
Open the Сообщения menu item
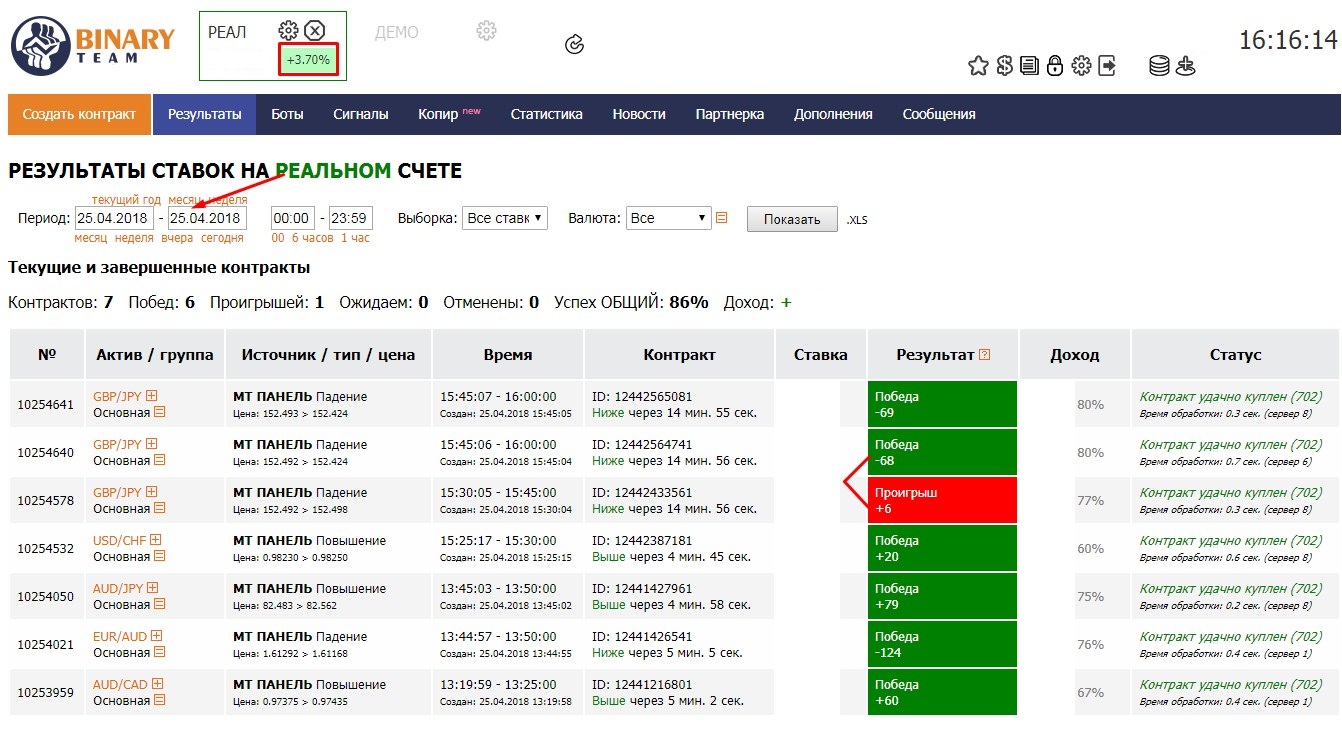coord(939,114)
